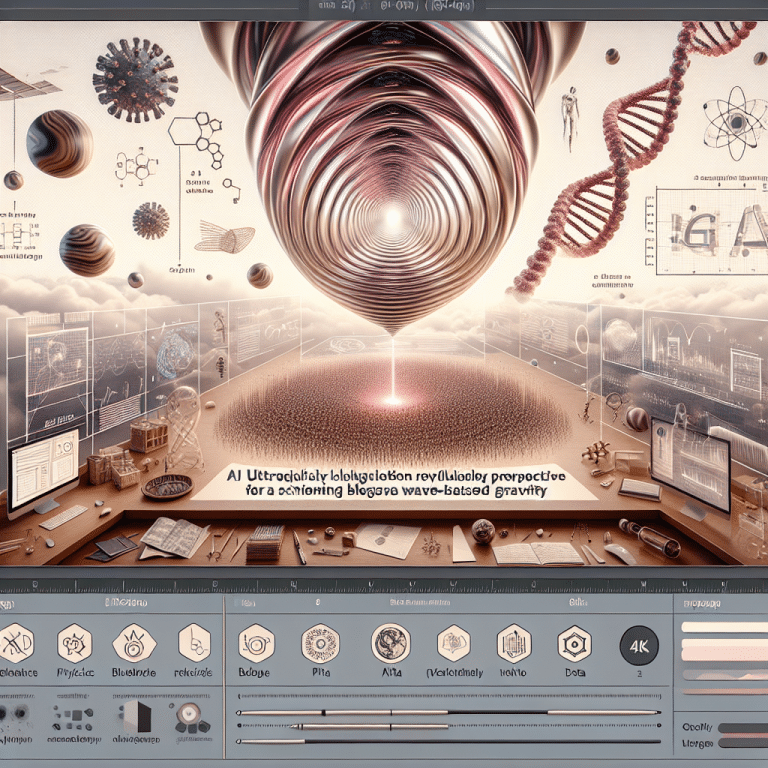This screenshot has height=768, width=768.
Task: Click the hexagon icon with vertical bars
Action: [x=513, y=641]
